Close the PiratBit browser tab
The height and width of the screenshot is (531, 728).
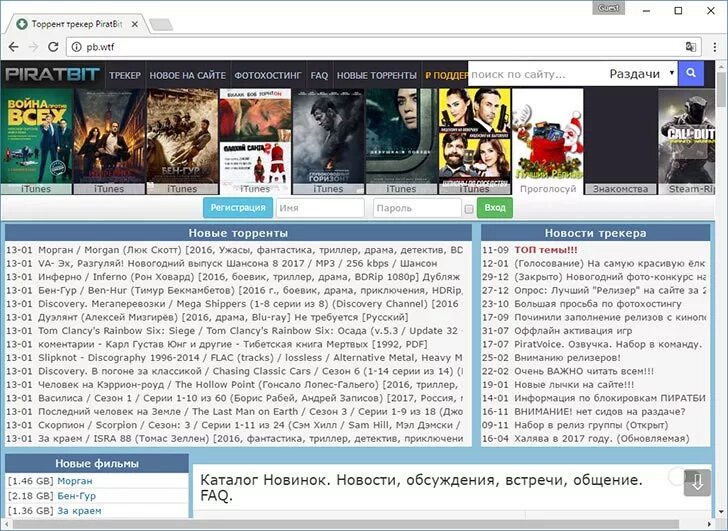[135, 24]
